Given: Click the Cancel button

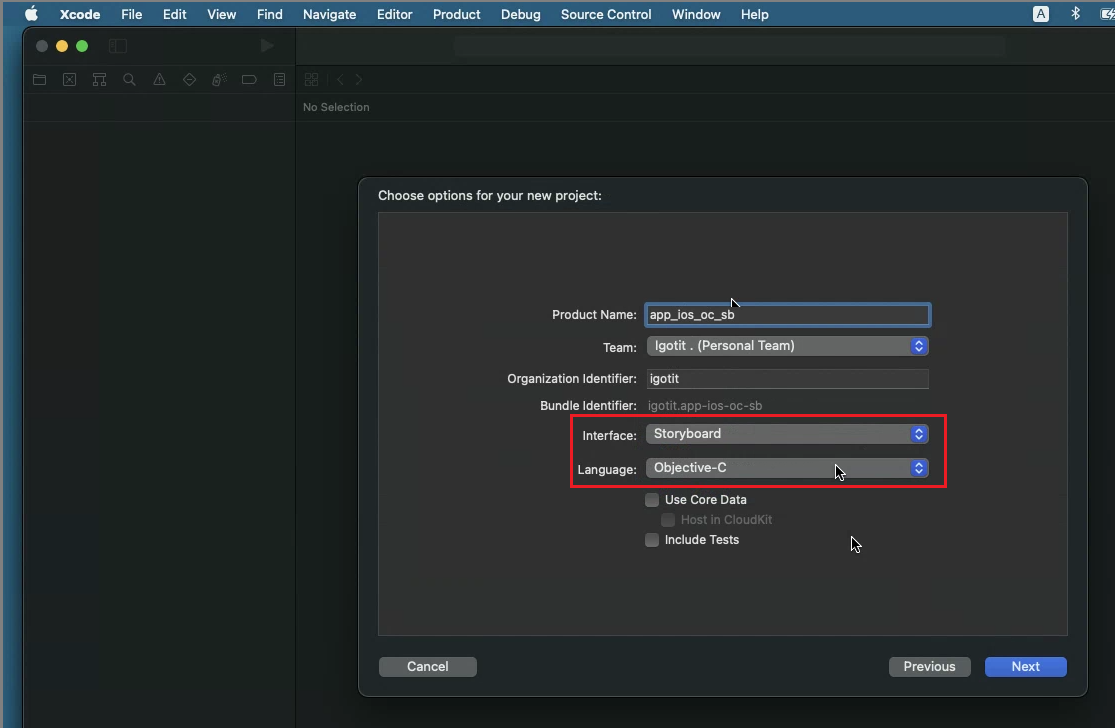Looking at the screenshot, I should pyautogui.click(x=427, y=667).
